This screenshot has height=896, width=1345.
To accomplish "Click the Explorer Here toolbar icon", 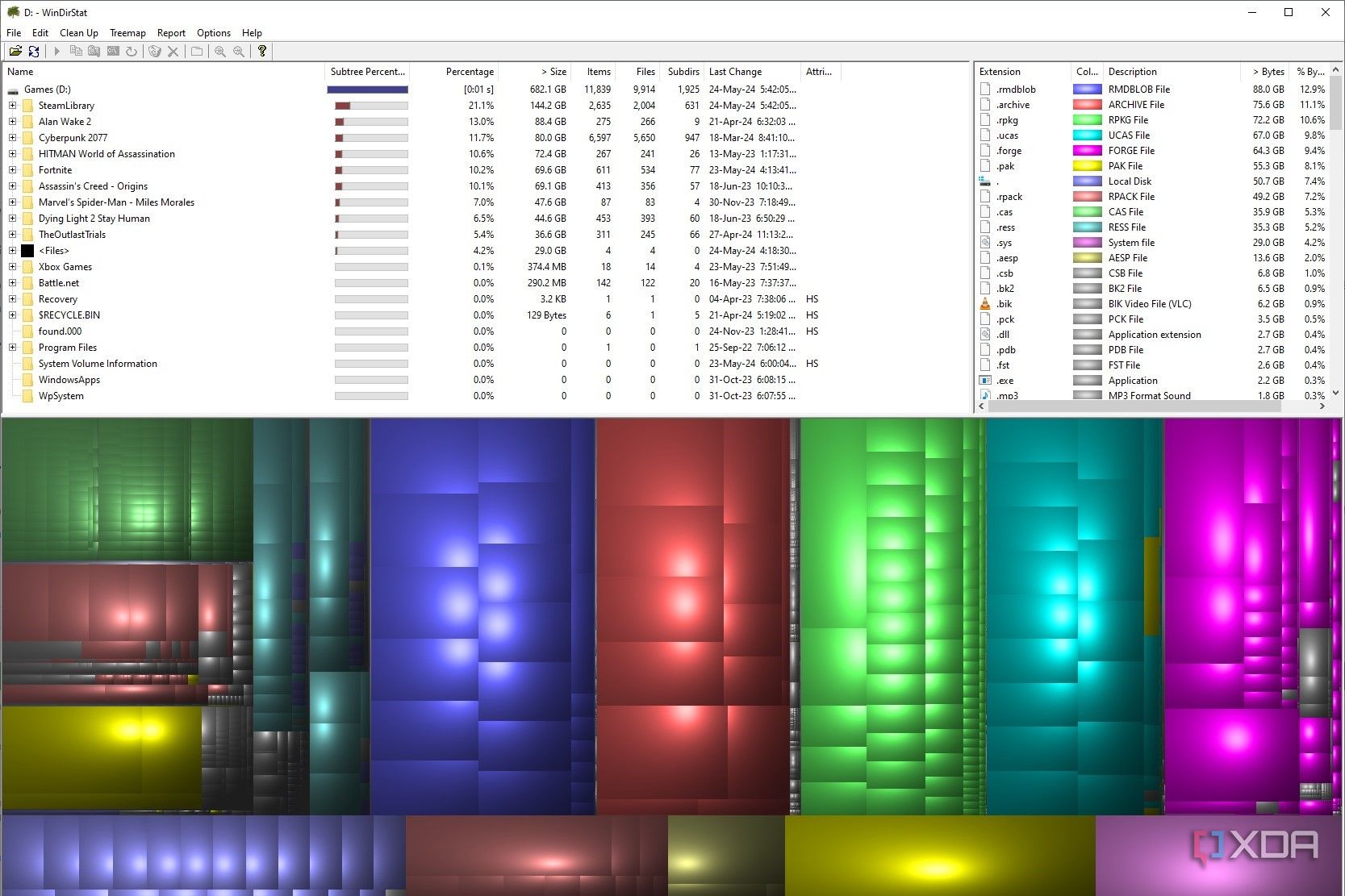I will coord(94,52).
